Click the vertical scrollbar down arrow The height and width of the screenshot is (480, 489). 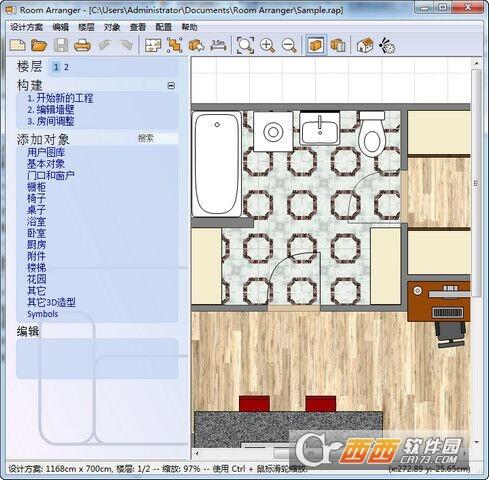click(476, 442)
